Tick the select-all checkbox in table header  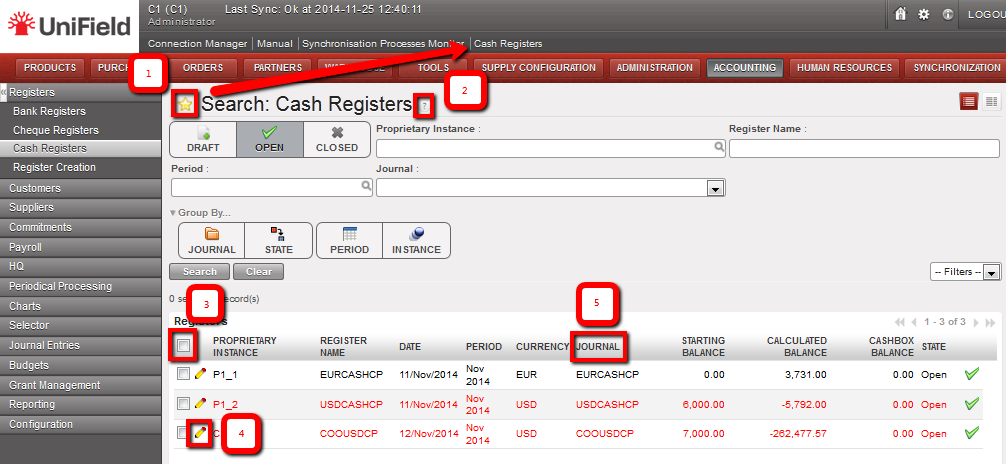(x=183, y=346)
